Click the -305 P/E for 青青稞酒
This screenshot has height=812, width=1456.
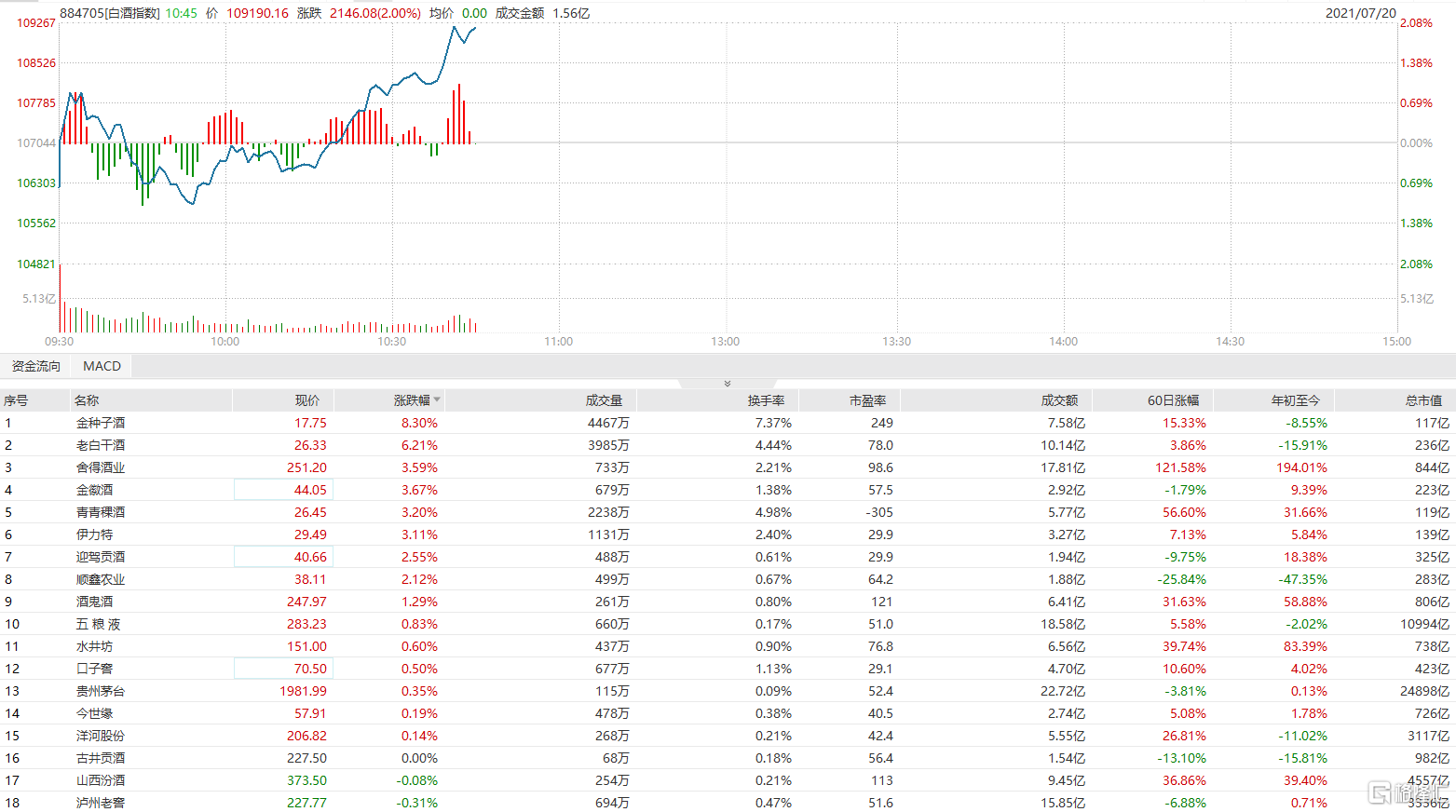pyautogui.click(x=878, y=512)
